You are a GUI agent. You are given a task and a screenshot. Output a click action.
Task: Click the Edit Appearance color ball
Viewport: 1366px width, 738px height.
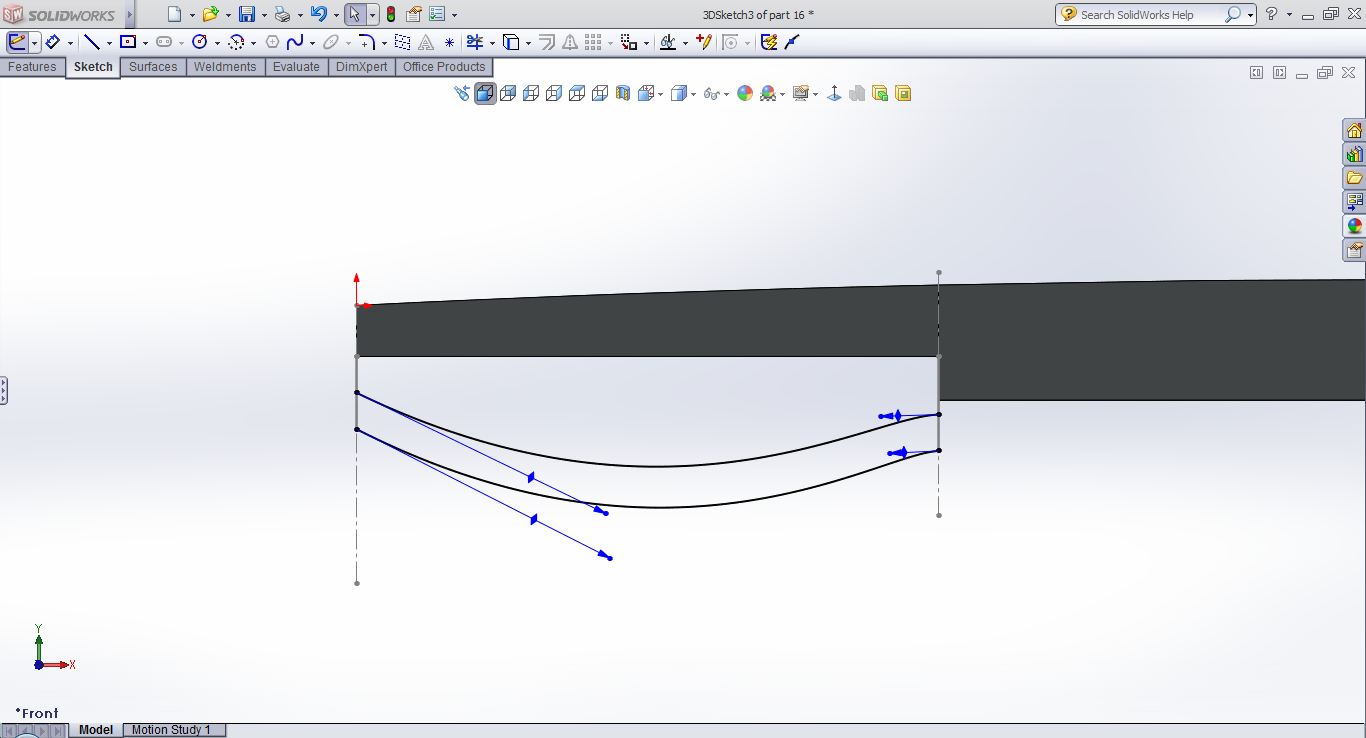(744, 93)
